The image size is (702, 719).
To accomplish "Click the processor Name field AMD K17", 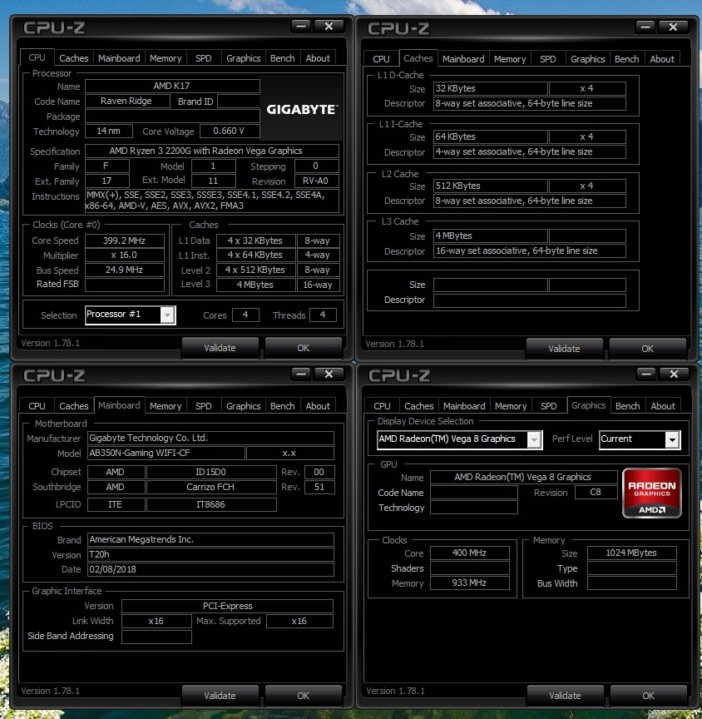I will point(172,86).
